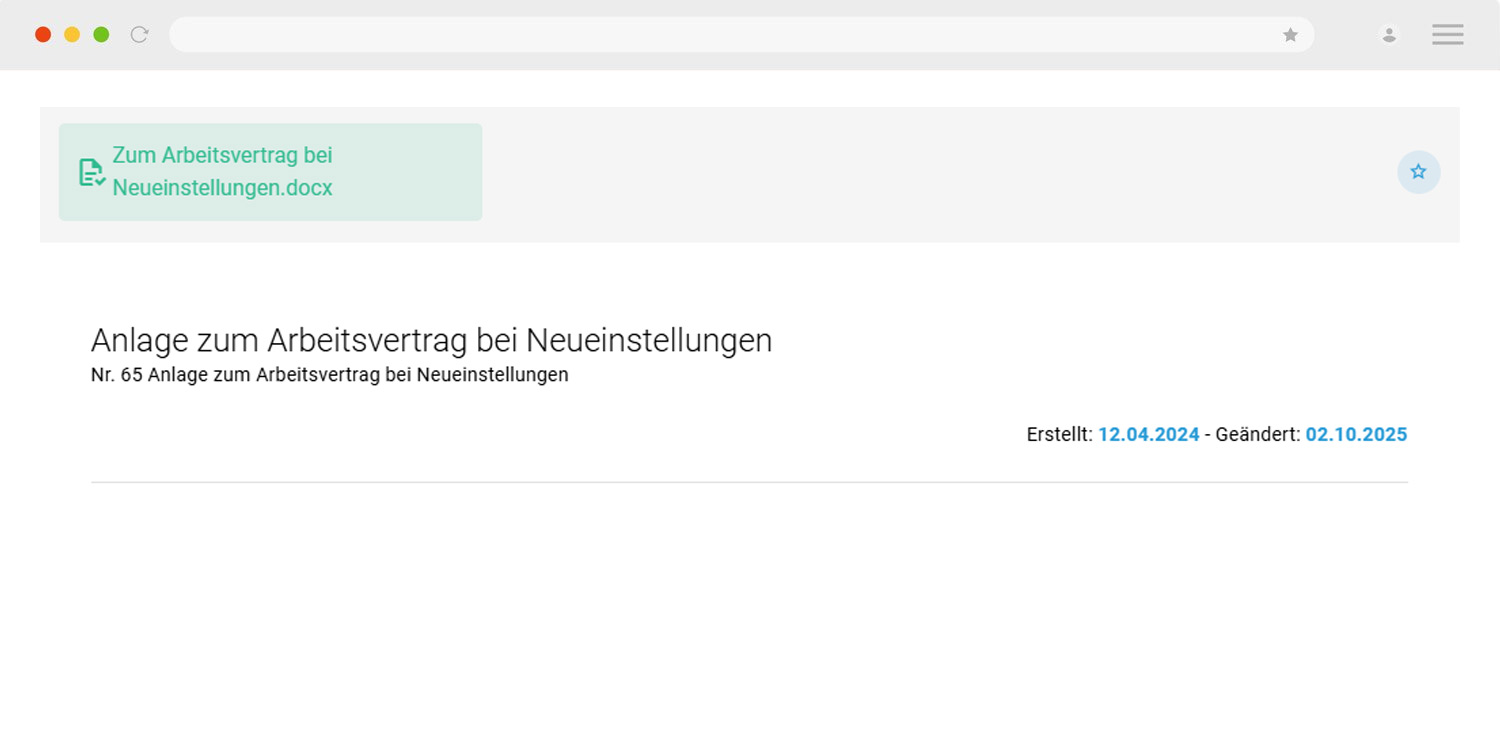Open the browser hamburger menu
The image size is (1500, 750).
[x=1447, y=35]
